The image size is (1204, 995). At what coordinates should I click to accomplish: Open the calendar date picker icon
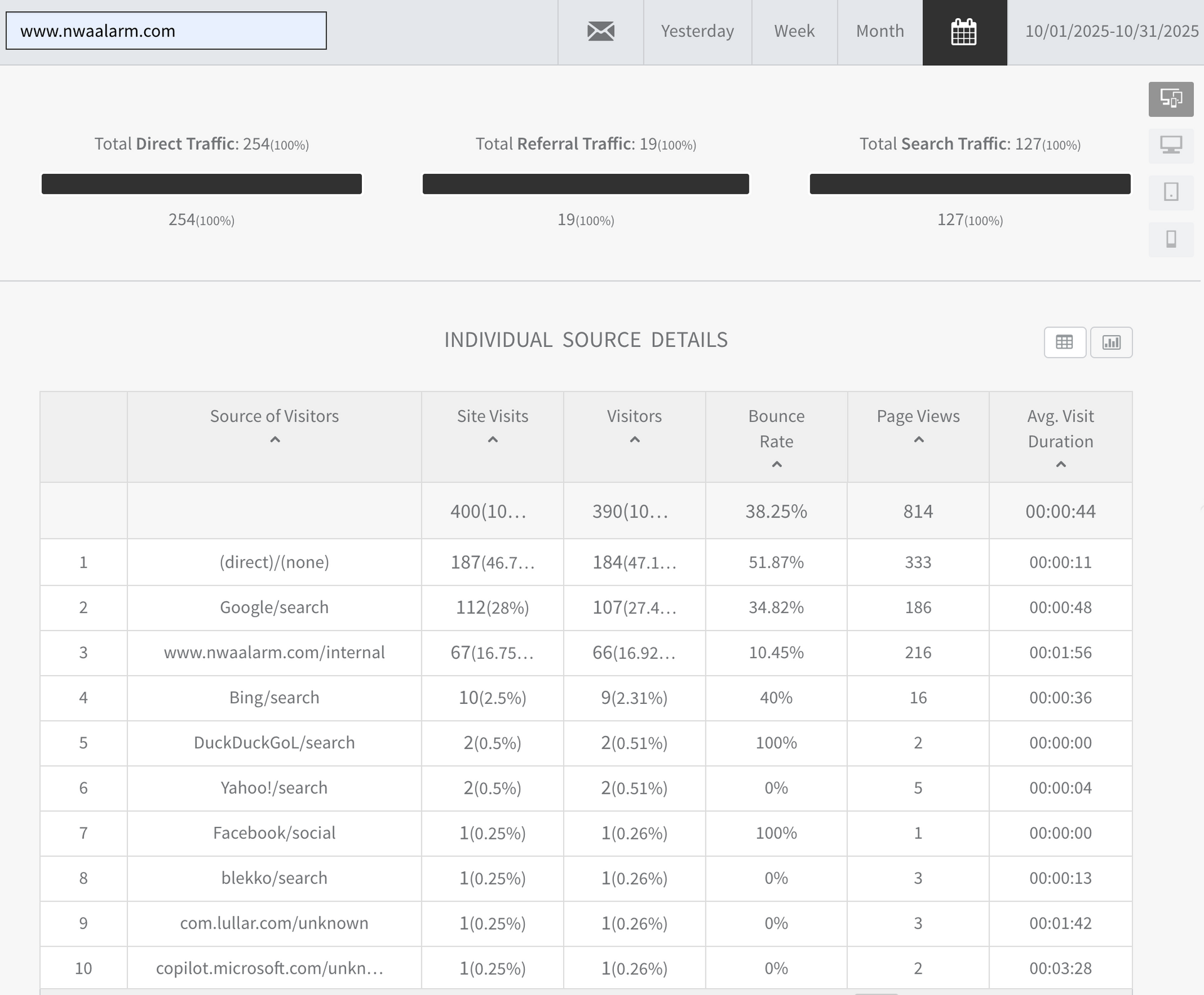(964, 32)
